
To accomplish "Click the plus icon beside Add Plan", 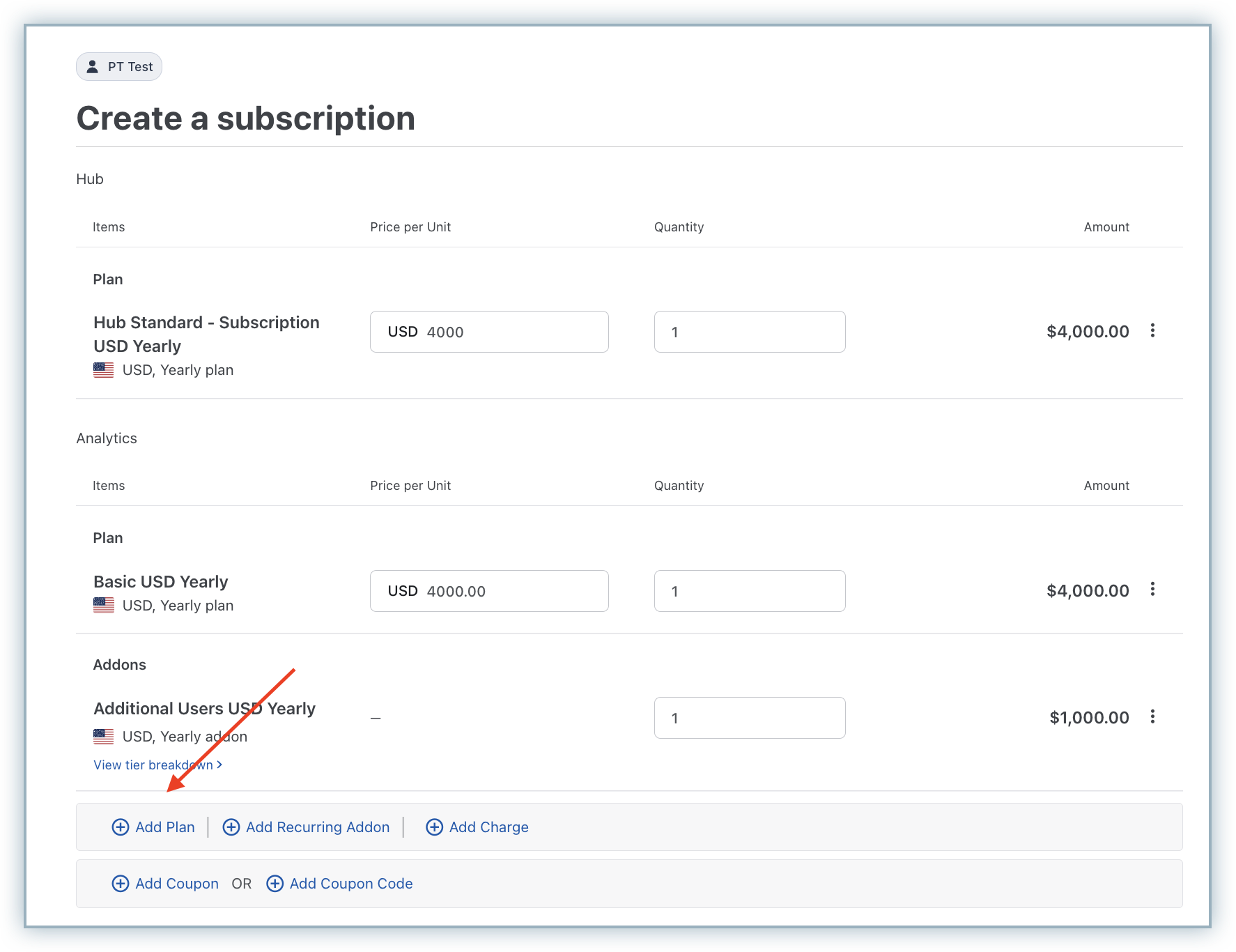I will (121, 827).
